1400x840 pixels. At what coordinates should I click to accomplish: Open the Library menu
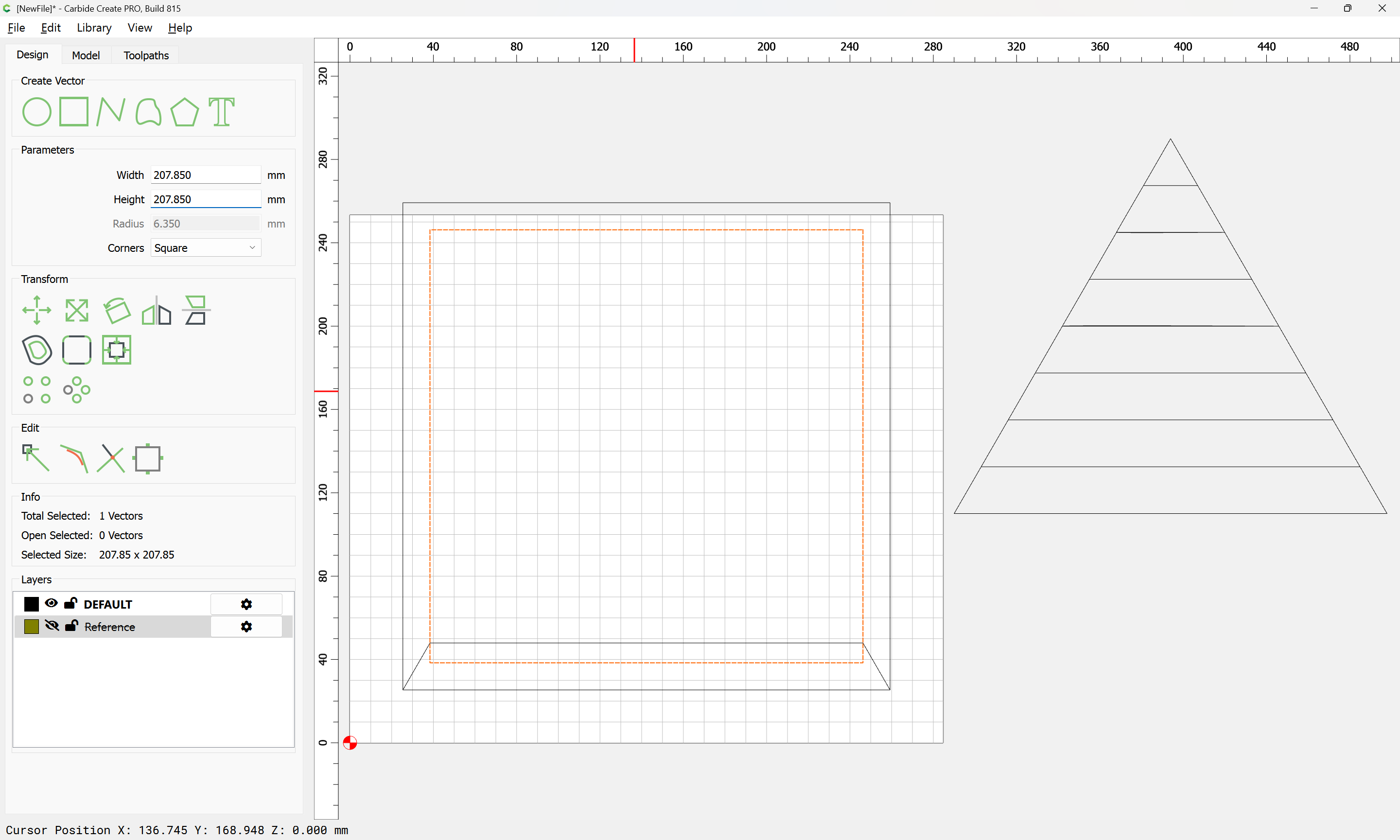point(94,28)
